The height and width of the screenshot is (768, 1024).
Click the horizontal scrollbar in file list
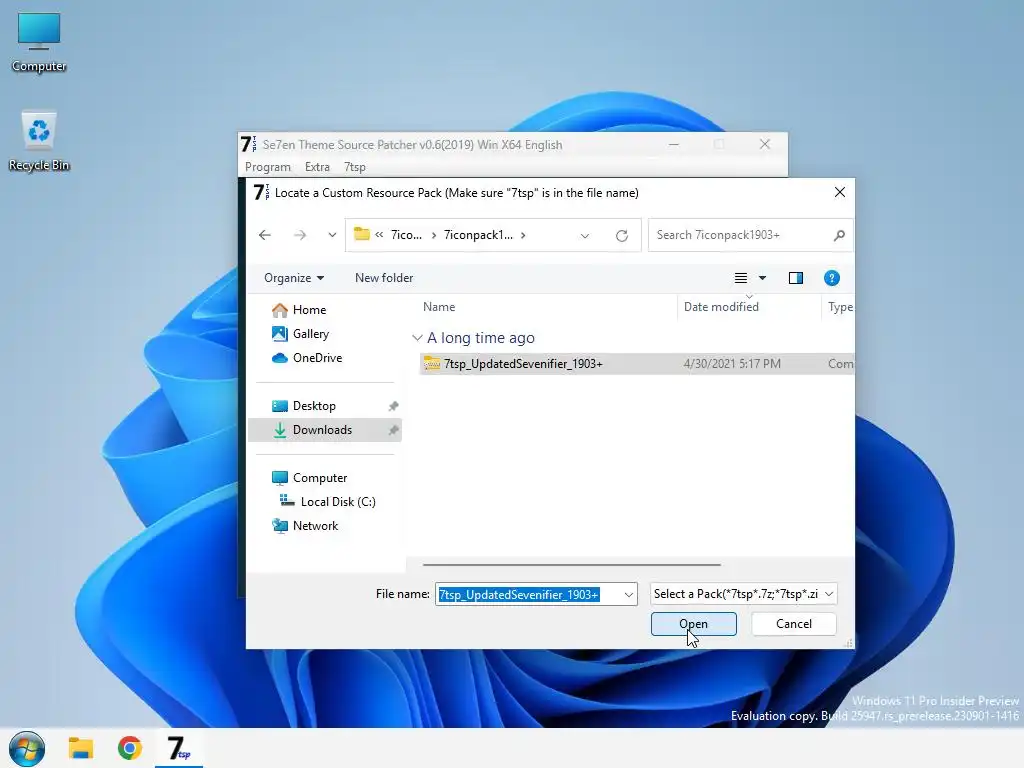pyautogui.click(x=571, y=564)
